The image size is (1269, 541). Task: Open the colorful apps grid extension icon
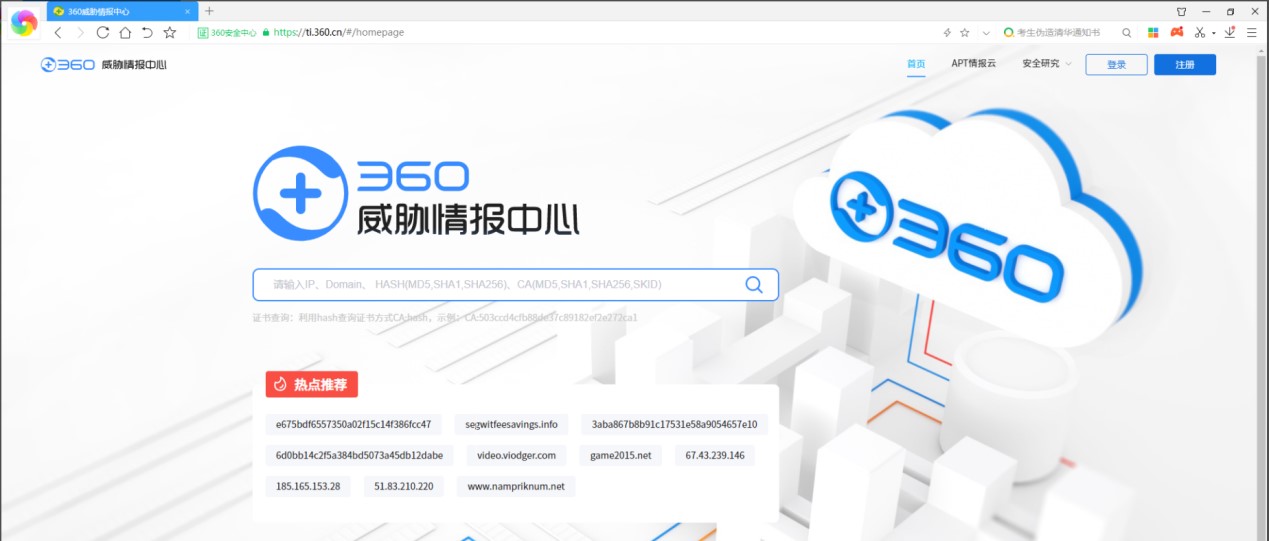[1153, 32]
